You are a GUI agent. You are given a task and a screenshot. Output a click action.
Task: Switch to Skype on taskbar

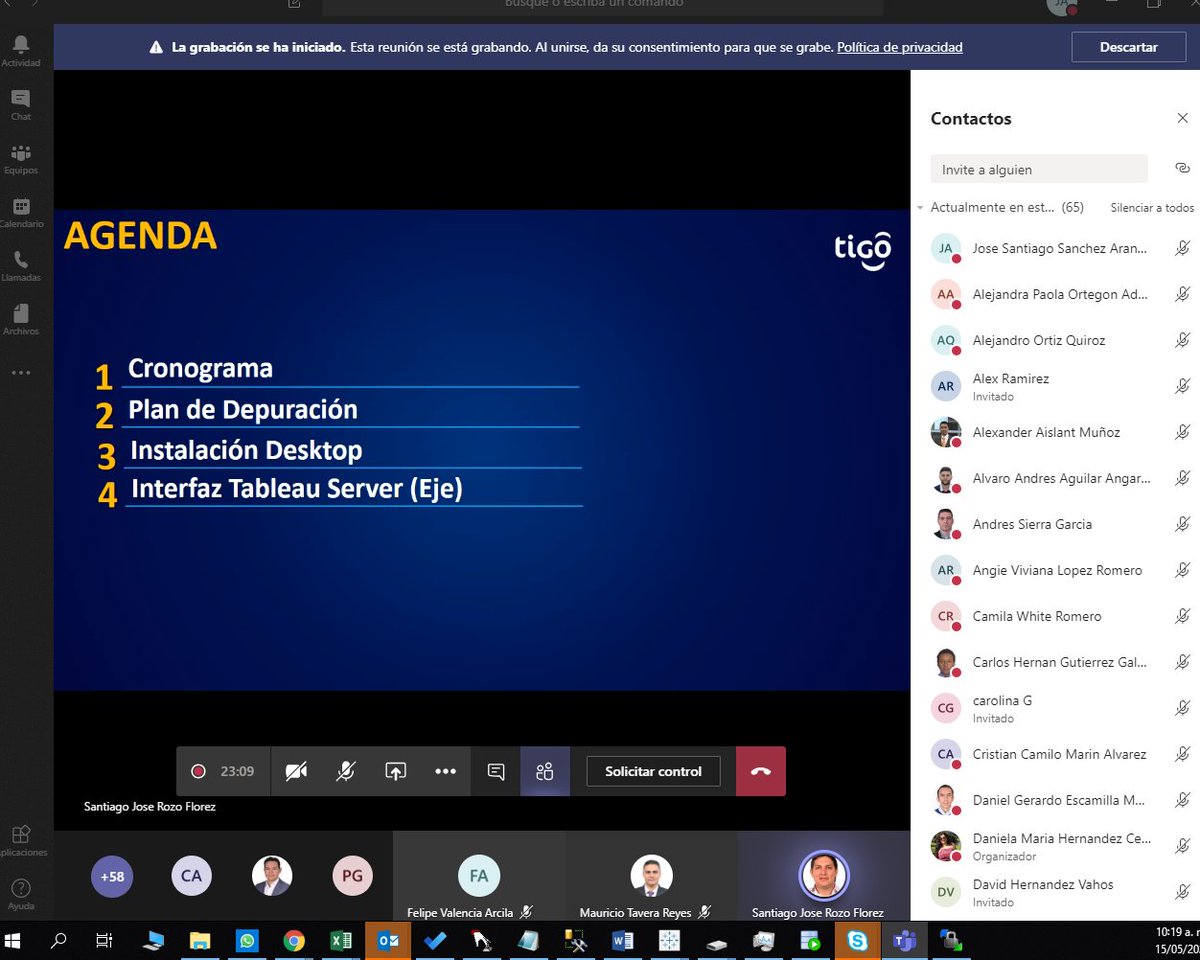[857, 940]
